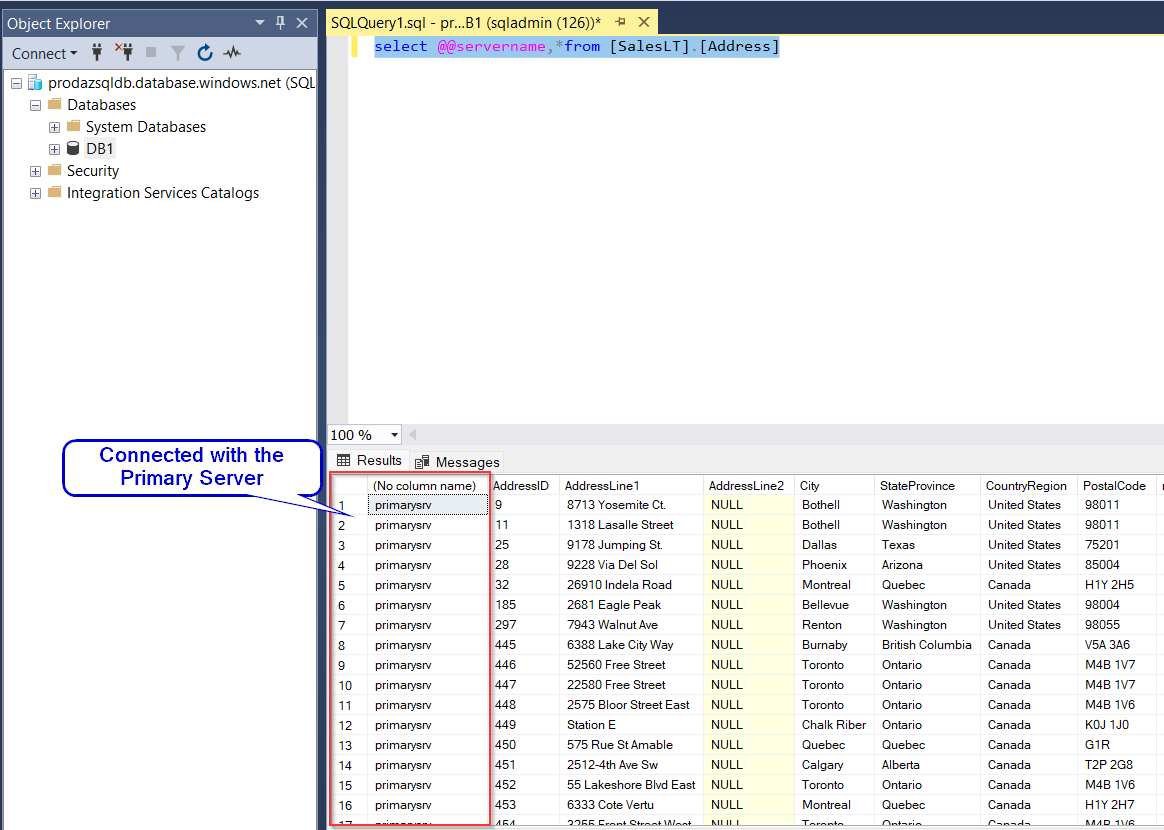The image size is (1164, 830).
Task: Click the AddressID 185 cell
Action: coord(524,606)
